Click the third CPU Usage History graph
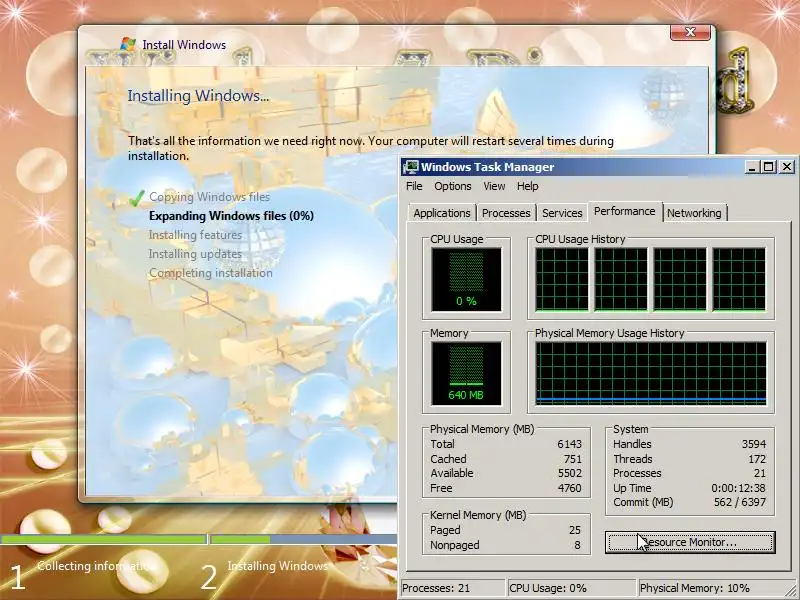Image resolution: width=800 pixels, height=600 pixels. pos(680,280)
